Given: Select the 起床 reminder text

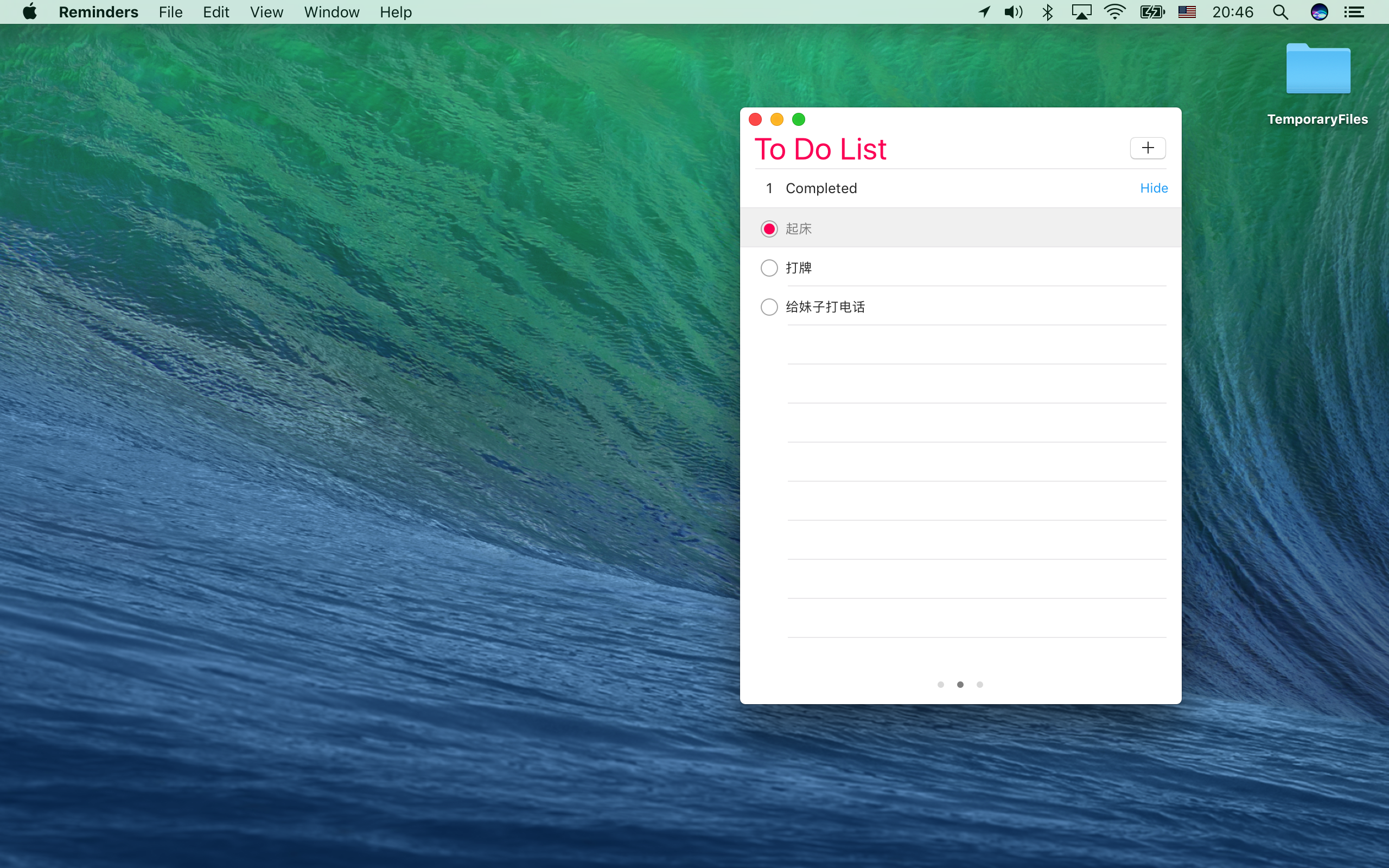Looking at the screenshot, I should 798,228.
